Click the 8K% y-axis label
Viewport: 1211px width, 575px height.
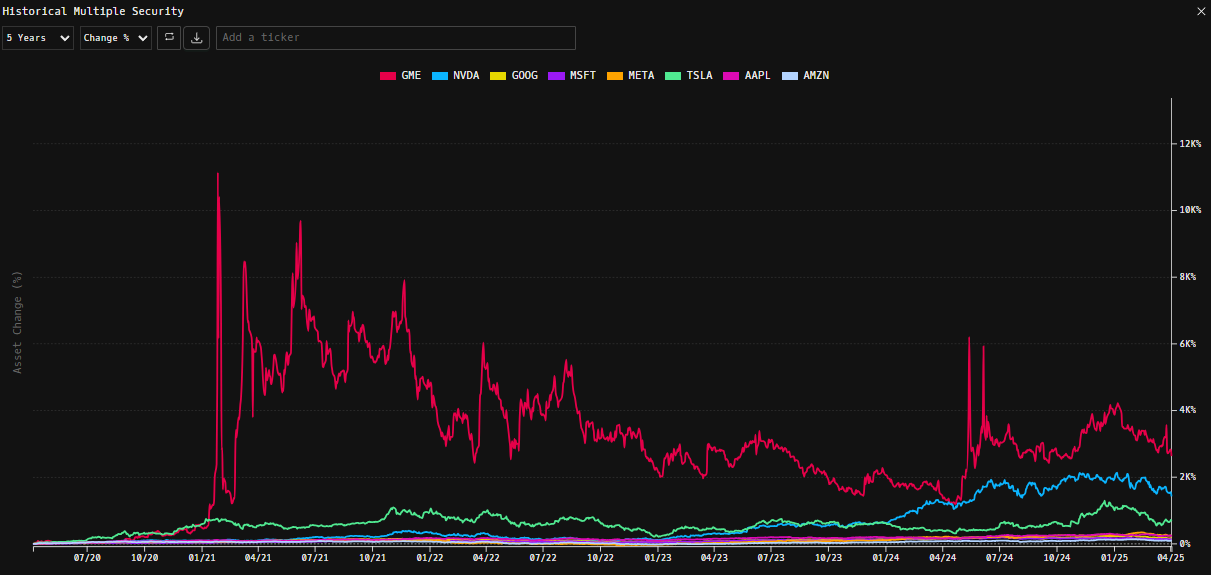[1188, 277]
